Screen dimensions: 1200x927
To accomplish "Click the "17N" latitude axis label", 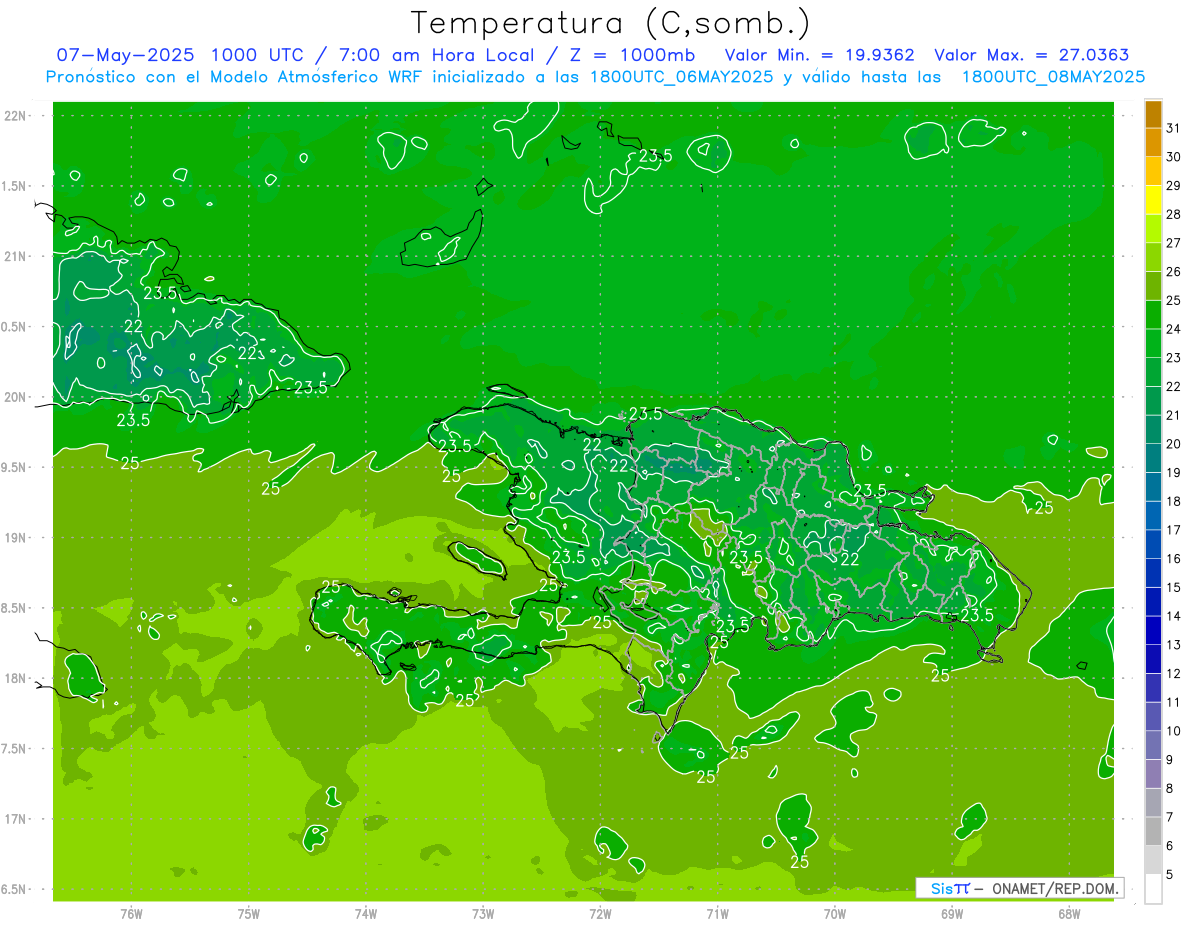I will click(15, 820).
